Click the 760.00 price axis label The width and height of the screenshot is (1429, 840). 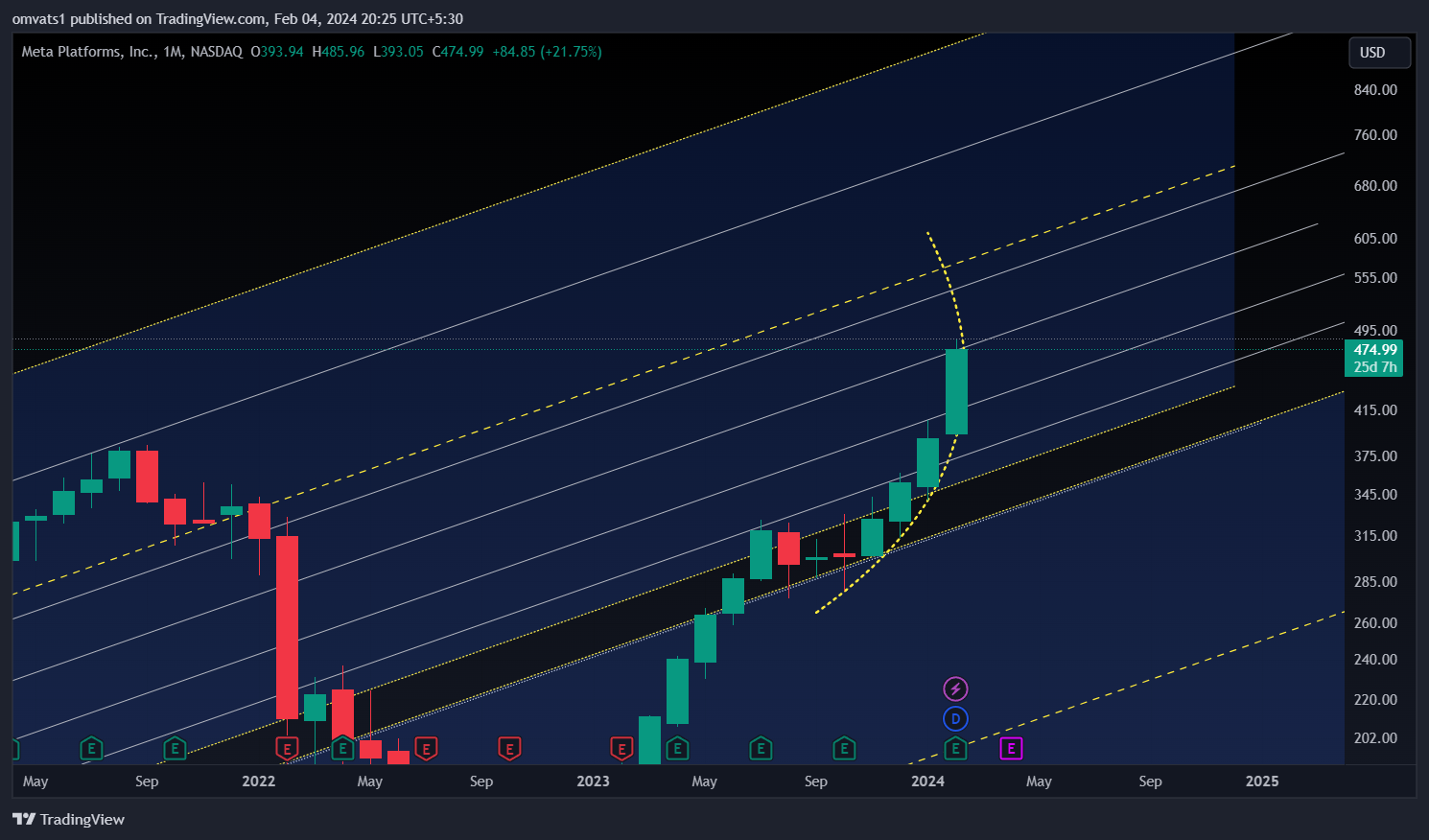pos(1375,134)
